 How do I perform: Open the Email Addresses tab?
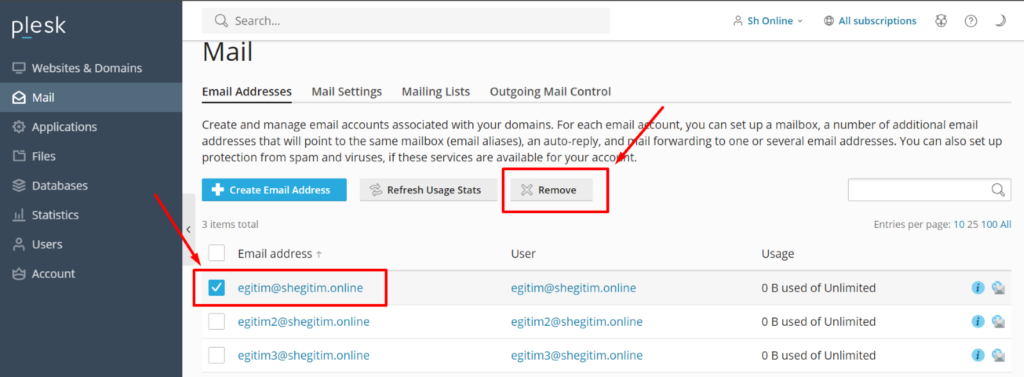click(247, 91)
